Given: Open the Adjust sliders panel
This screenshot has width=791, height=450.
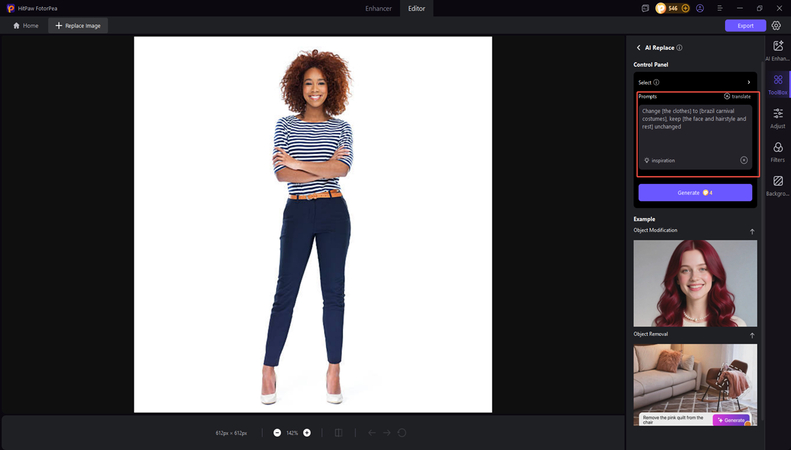Looking at the screenshot, I should coord(778,118).
